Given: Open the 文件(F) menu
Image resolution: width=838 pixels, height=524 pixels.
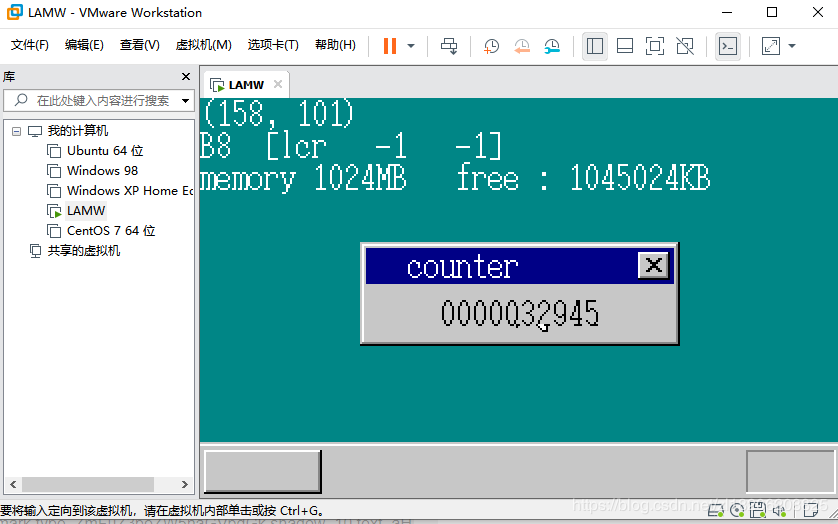Looking at the screenshot, I should (x=29, y=45).
